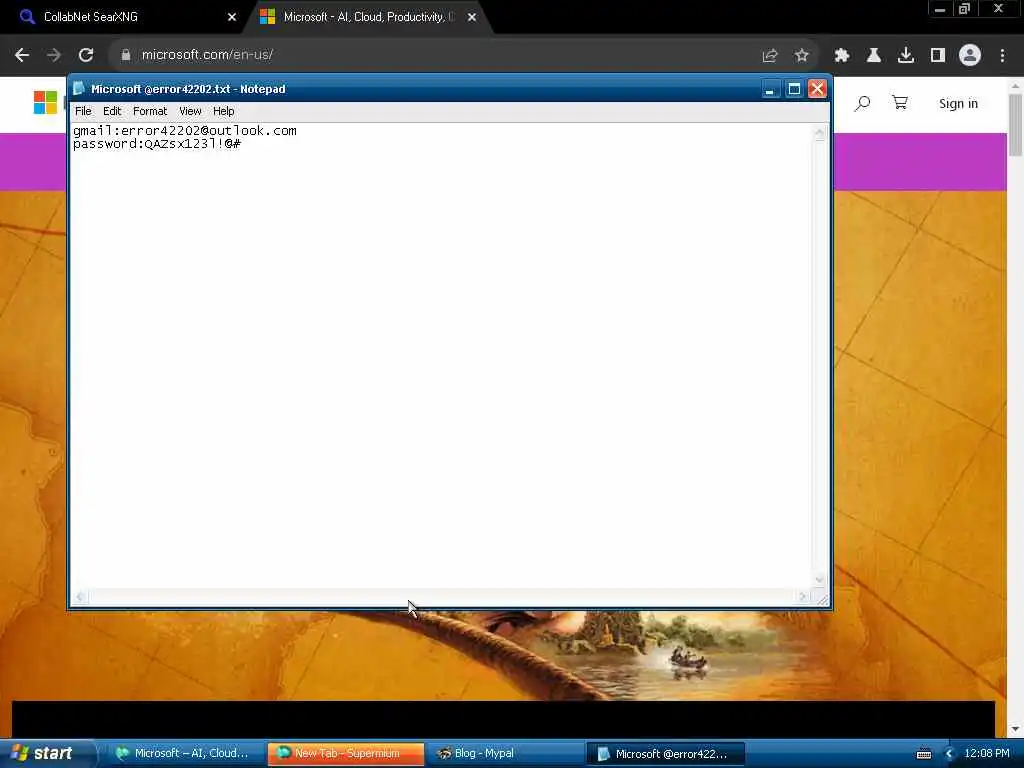Viewport: 1024px width, 768px height.
Task: Click the password line in Notepad
Action: (157, 144)
